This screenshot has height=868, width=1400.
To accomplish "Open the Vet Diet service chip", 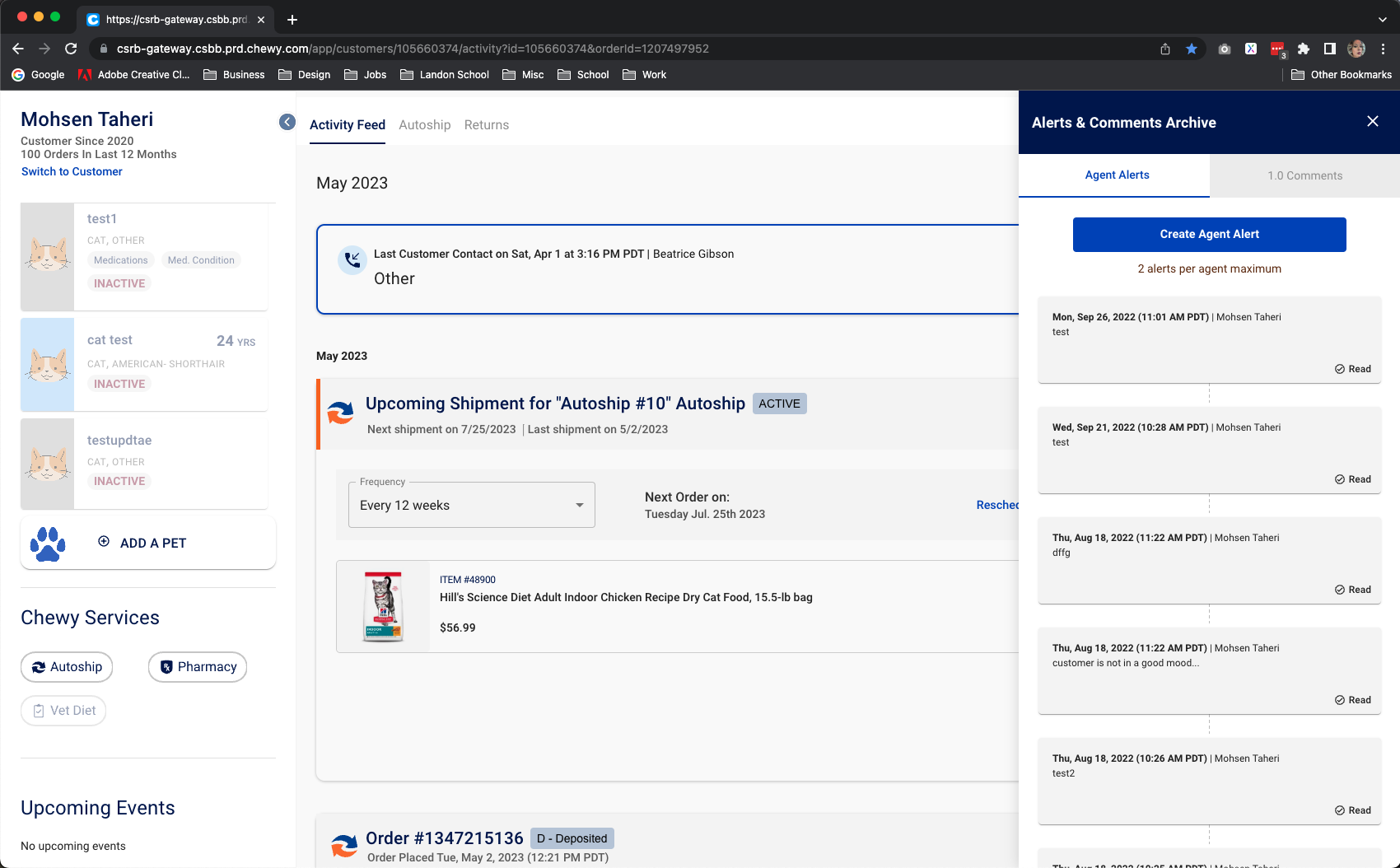I will point(63,711).
